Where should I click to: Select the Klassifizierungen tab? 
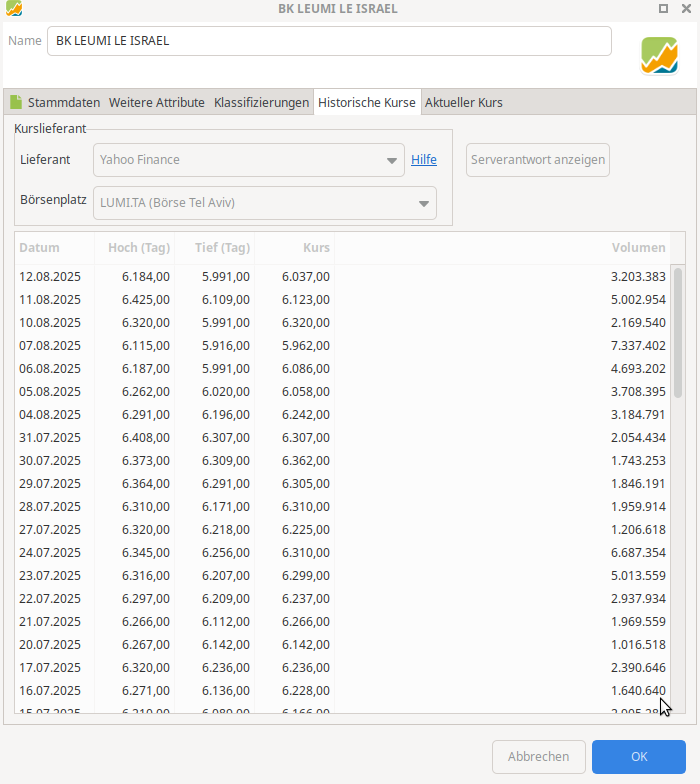pos(261,103)
